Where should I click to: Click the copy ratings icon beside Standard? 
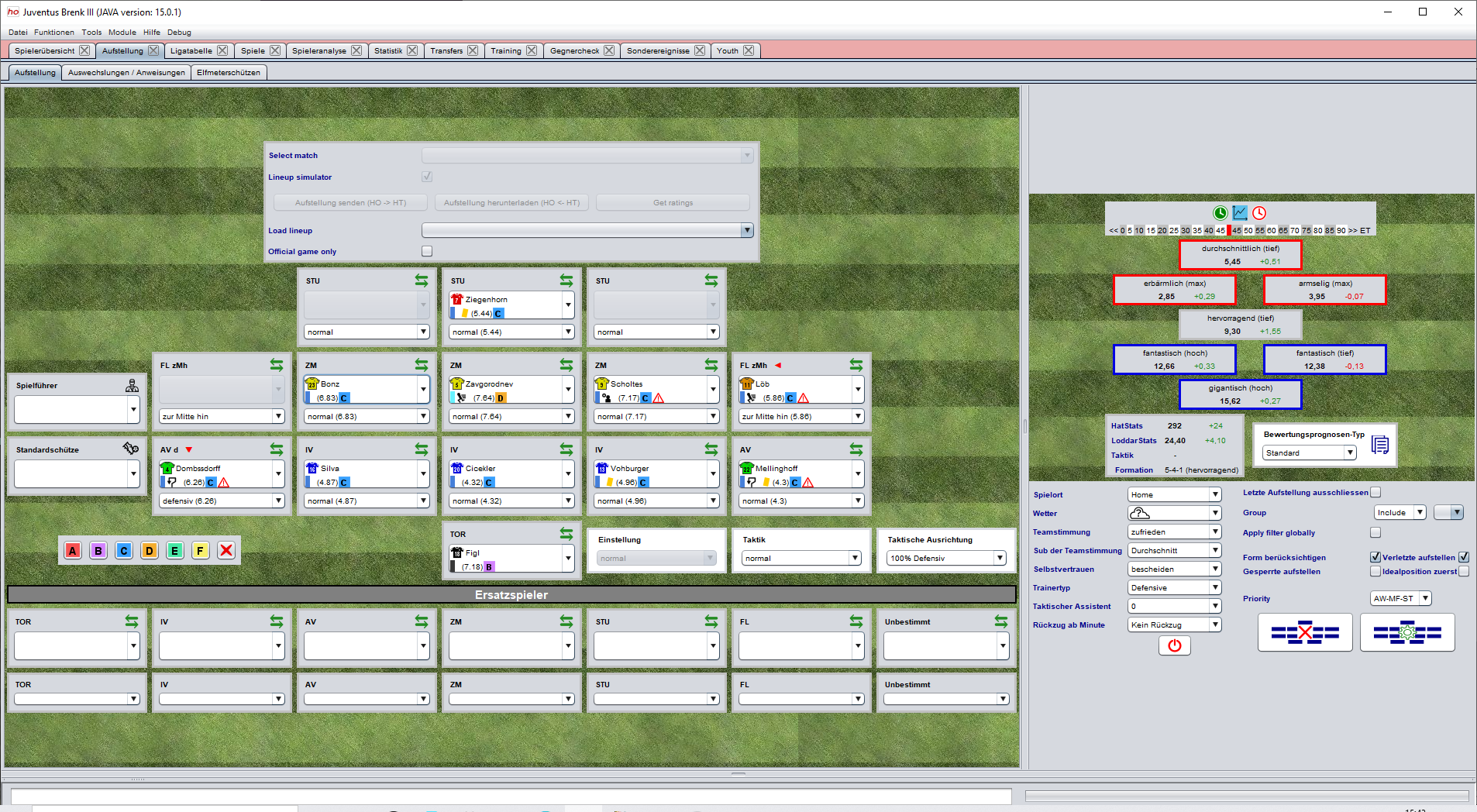1379,445
